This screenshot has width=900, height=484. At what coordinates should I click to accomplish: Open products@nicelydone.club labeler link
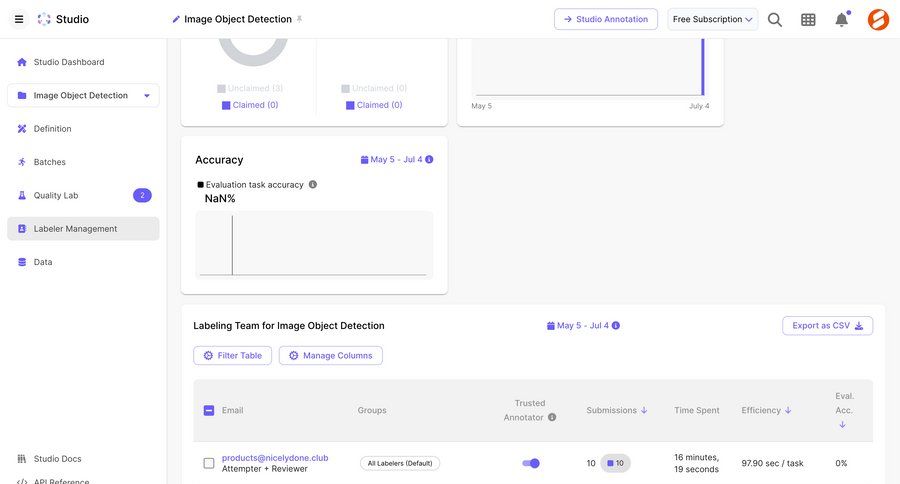coord(275,458)
